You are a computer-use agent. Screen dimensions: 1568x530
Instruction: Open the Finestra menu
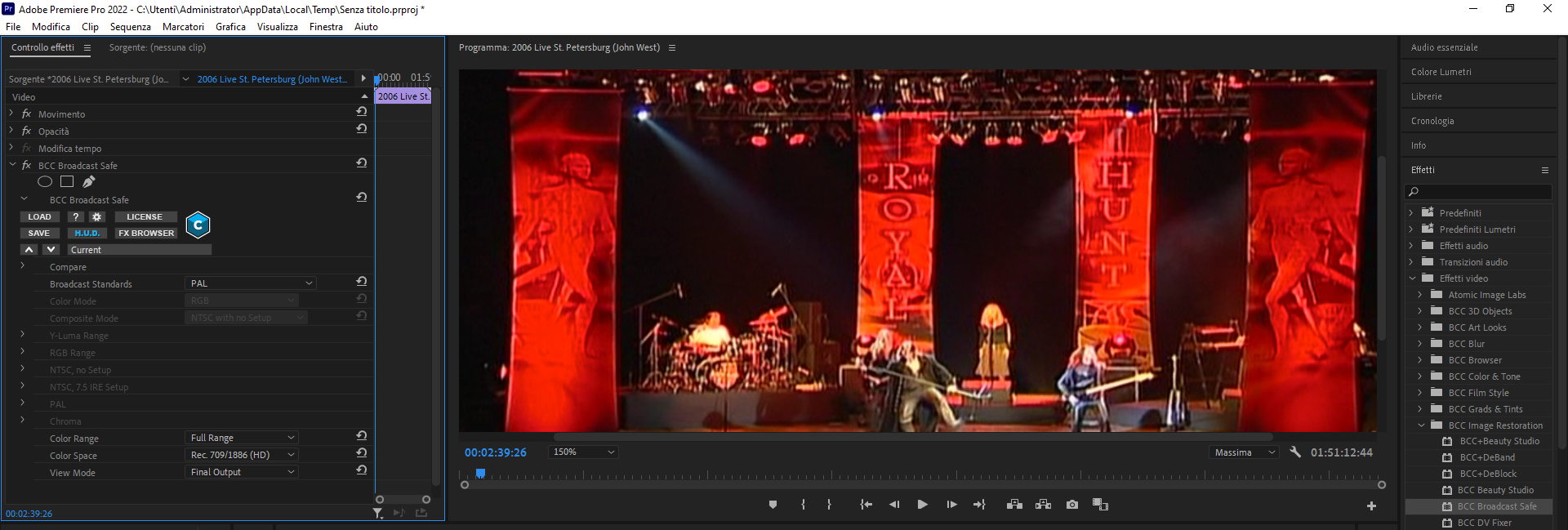point(326,27)
